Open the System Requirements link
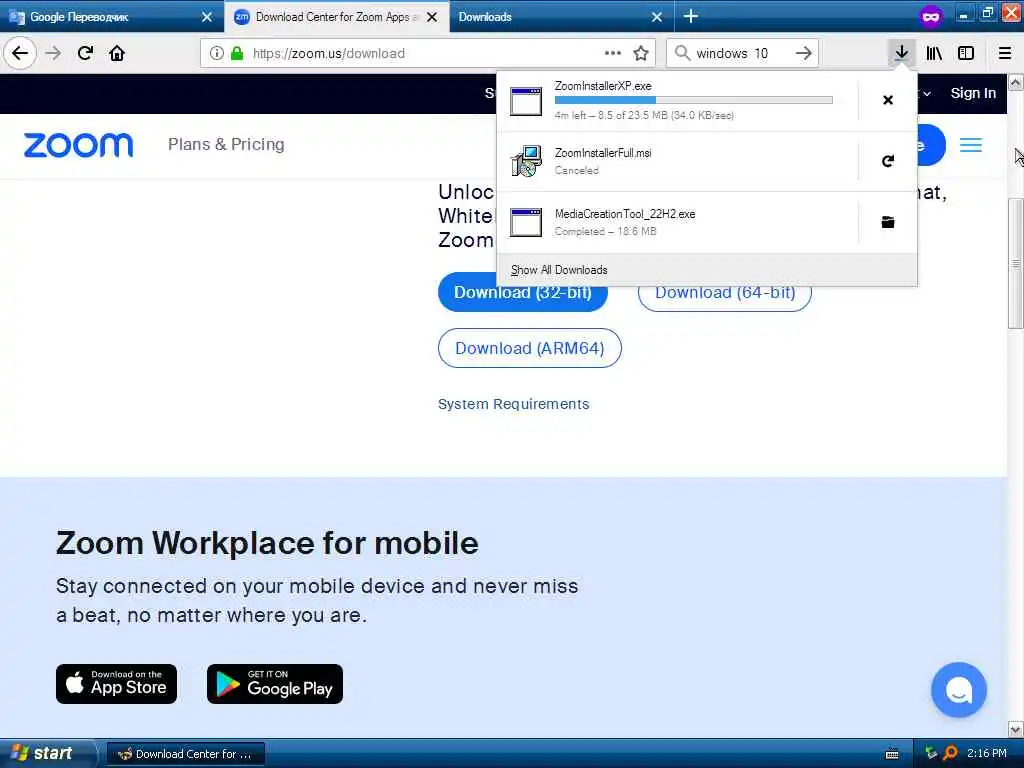The width and height of the screenshot is (1024, 768). tap(513, 404)
